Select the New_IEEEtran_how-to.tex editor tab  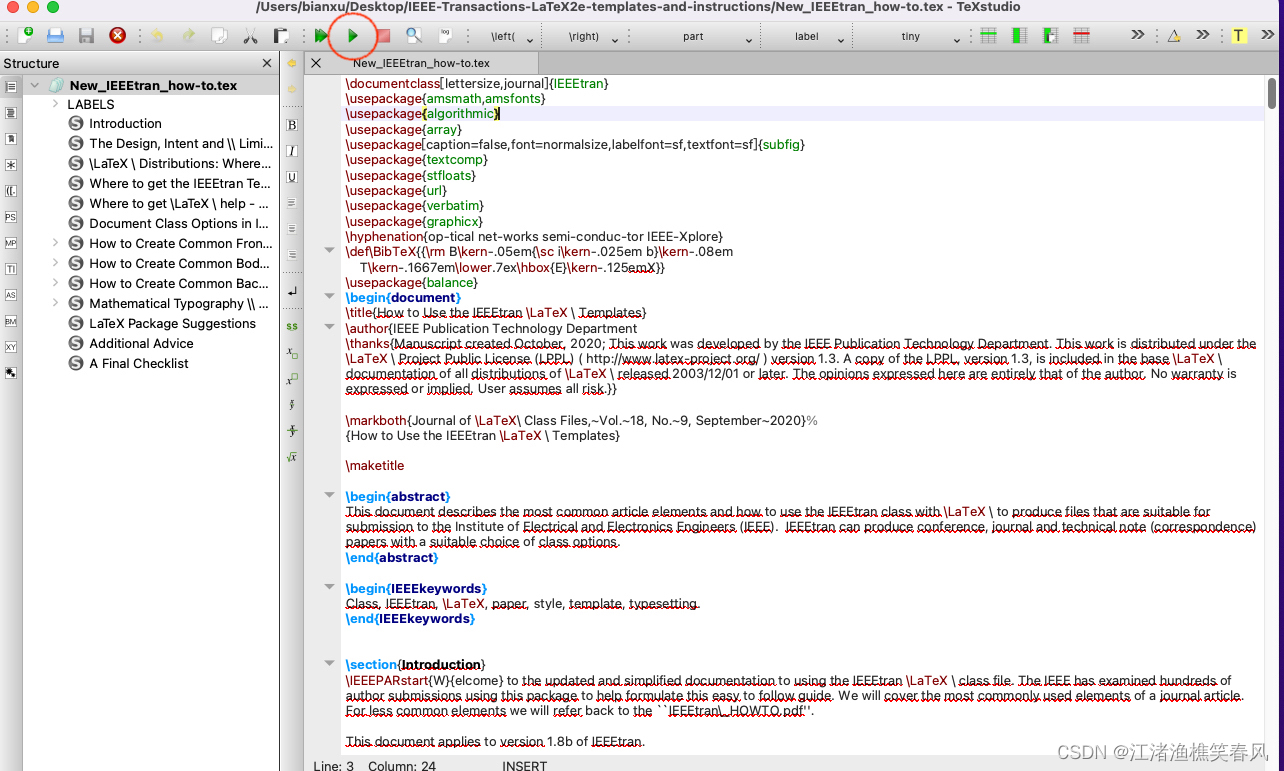click(x=421, y=63)
